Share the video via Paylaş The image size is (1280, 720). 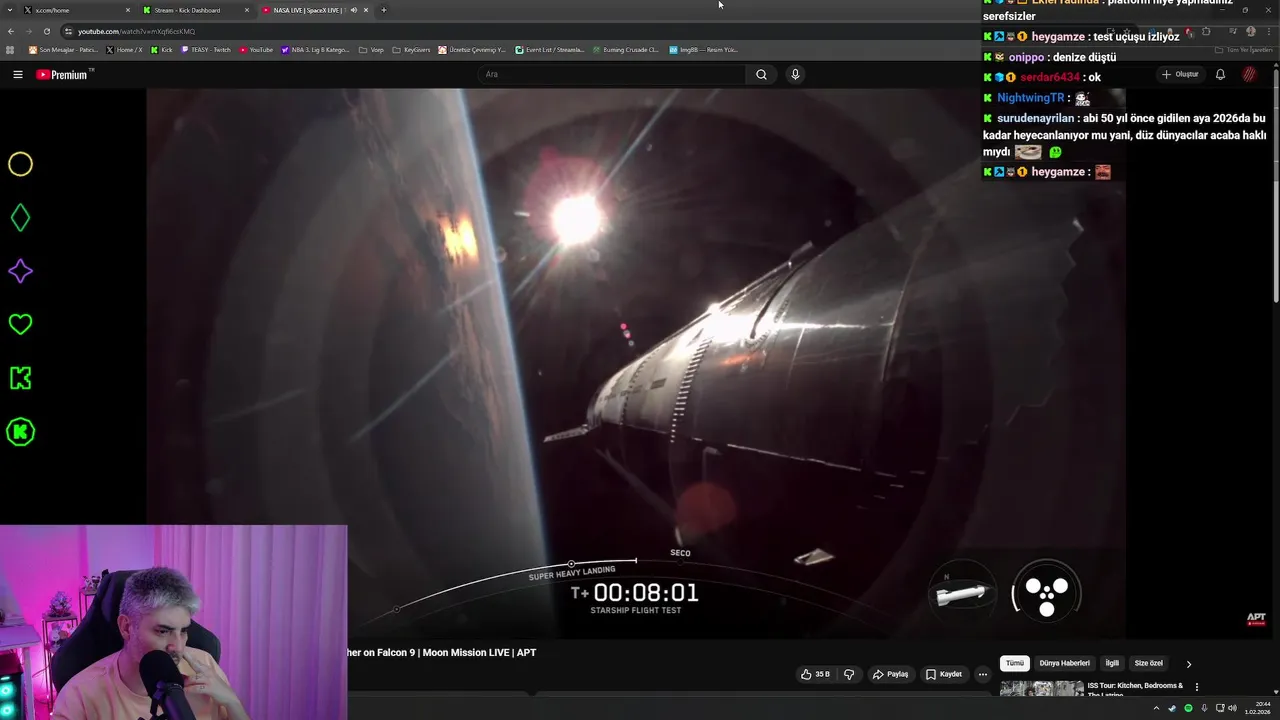pyautogui.click(x=890, y=674)
